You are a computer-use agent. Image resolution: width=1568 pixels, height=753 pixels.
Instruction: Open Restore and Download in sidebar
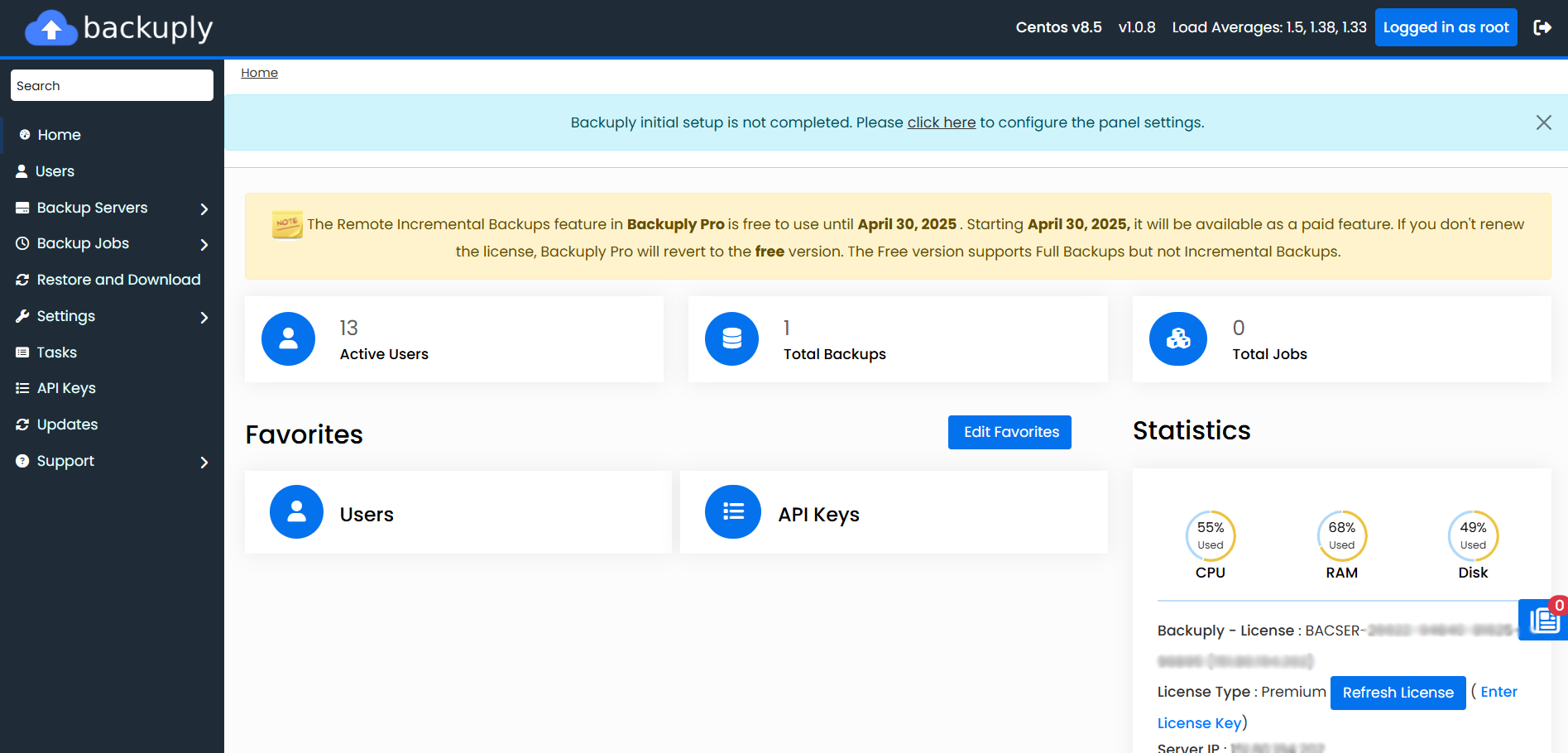[118, 280]
